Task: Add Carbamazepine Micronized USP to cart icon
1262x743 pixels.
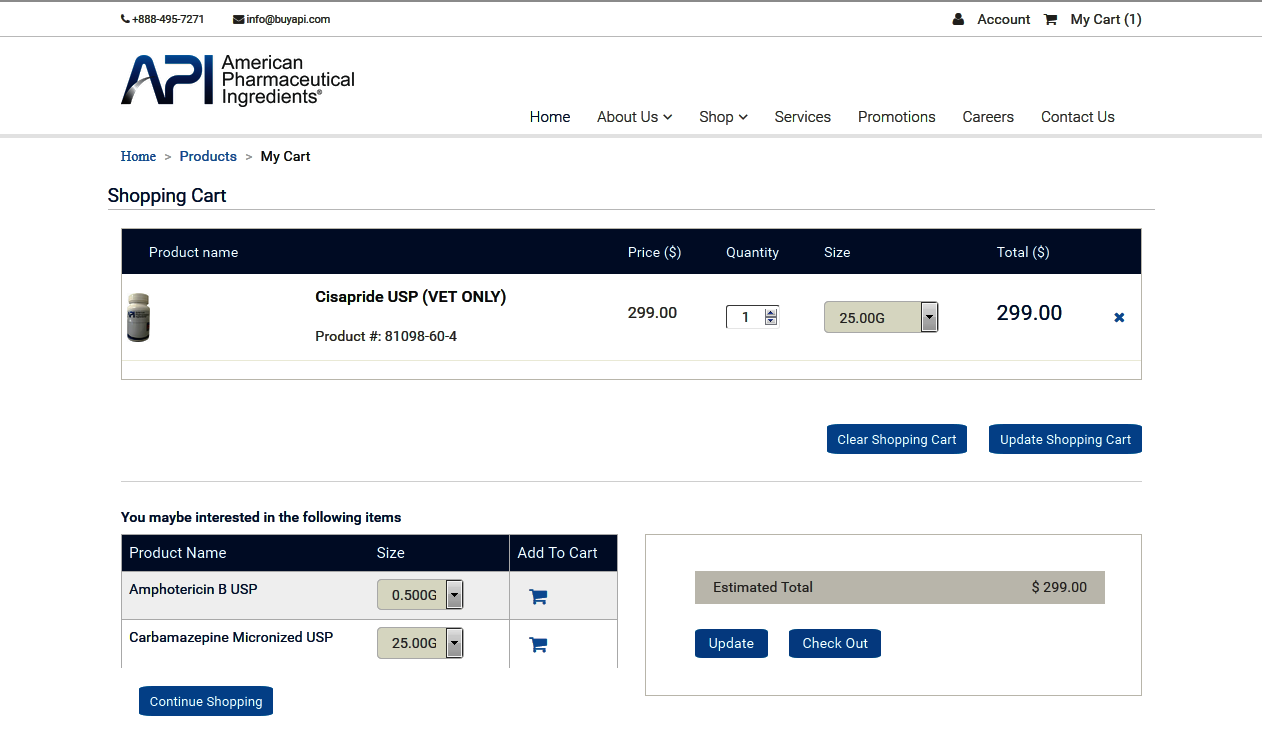Action: click(538, 645)
